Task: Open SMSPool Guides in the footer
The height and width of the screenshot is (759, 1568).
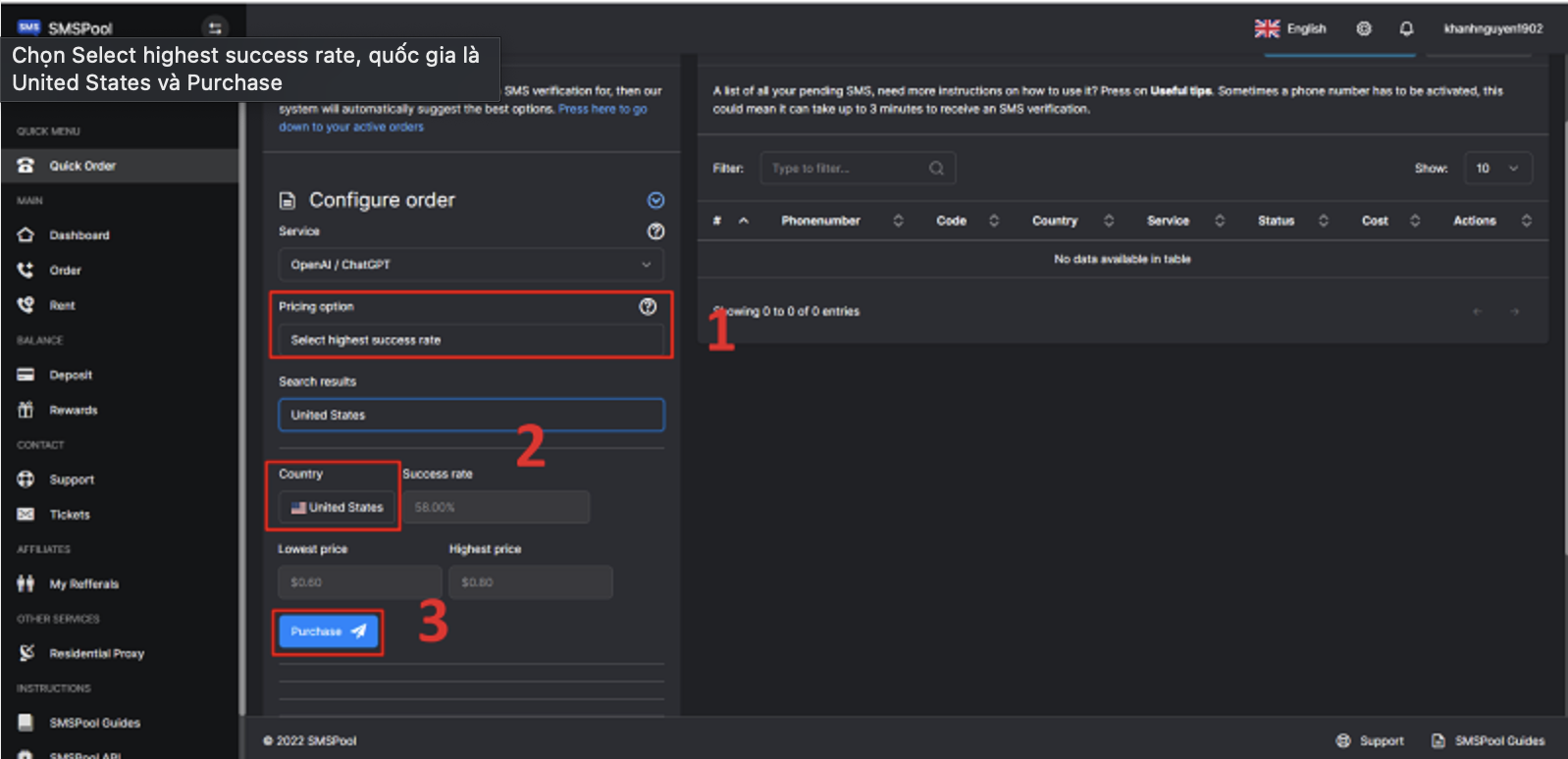Action: tap(1498, 740)
